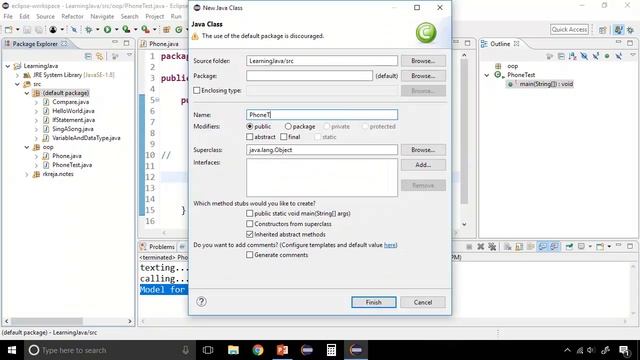Click the Package input field
Image resolution: width=640 pixels, height=360 pixels.
[309, 76]
